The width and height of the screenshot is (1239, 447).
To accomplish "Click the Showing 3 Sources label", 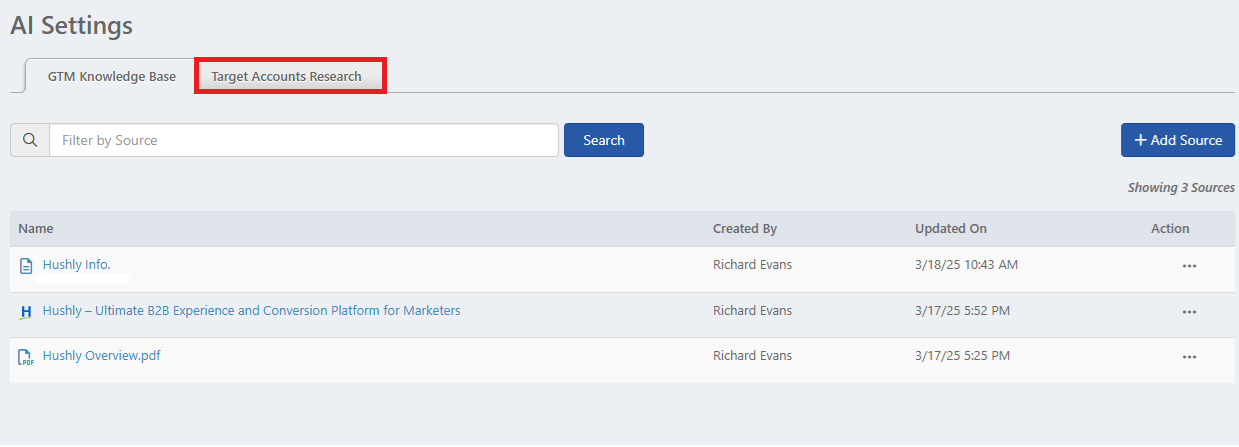I will pyautogui.click(x=1181, y=188).
